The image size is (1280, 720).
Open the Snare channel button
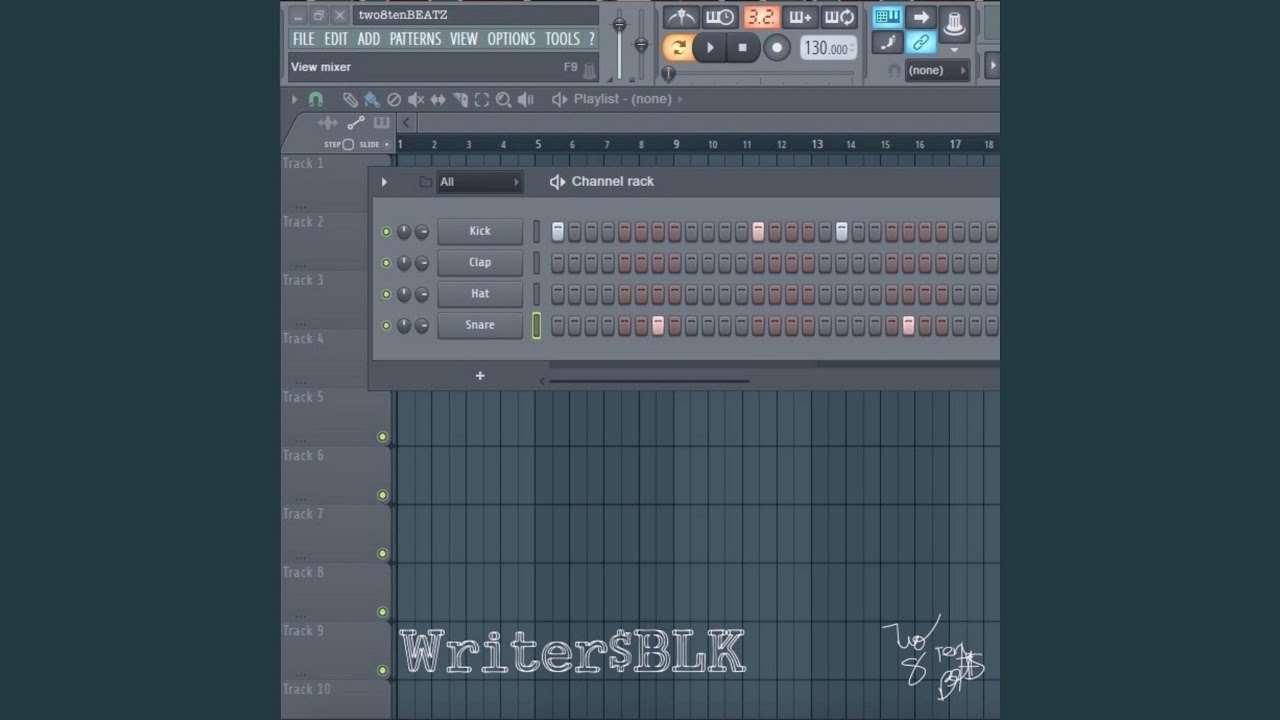point(480,325)
